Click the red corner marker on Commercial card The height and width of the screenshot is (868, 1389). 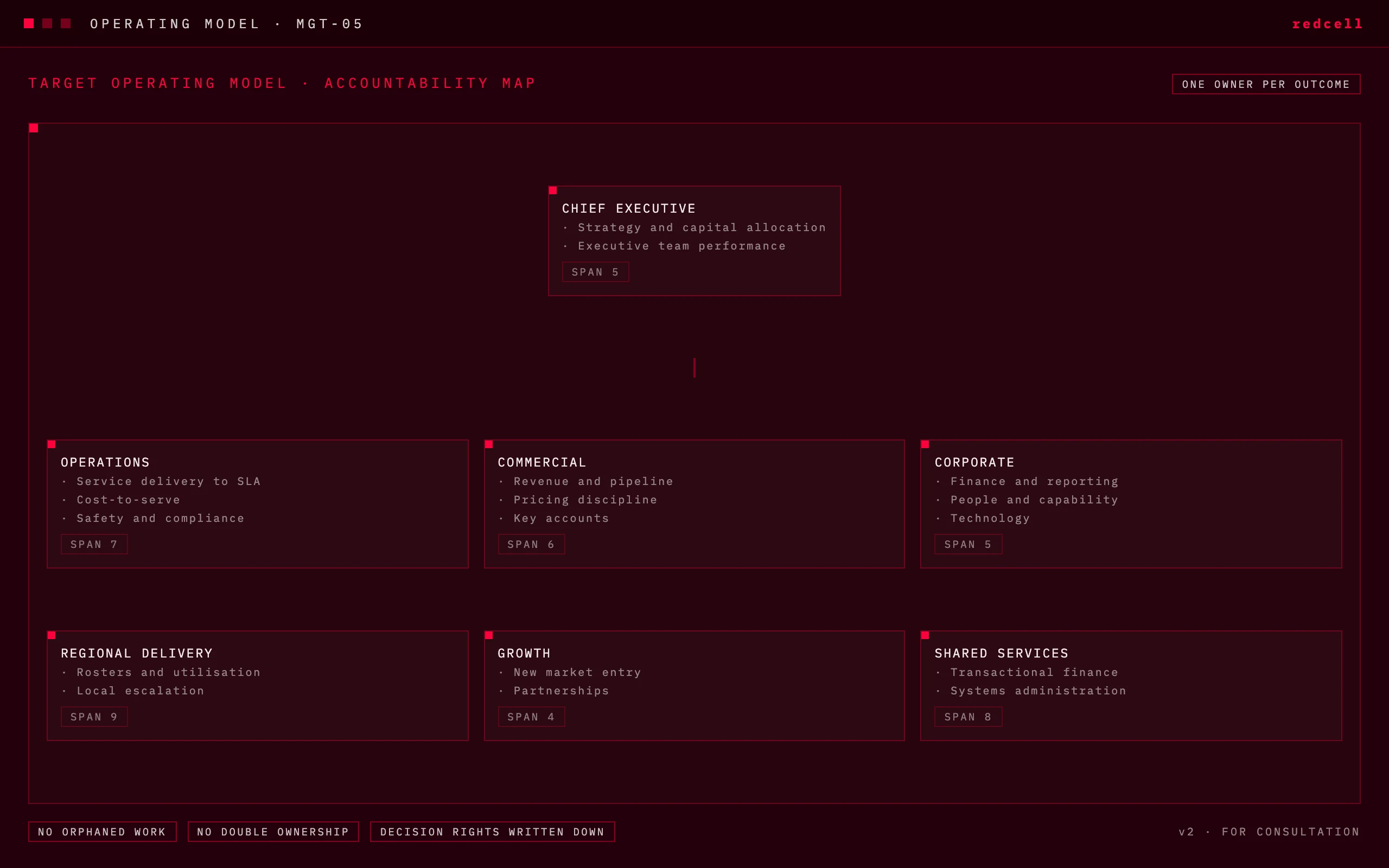click(488, 444)
